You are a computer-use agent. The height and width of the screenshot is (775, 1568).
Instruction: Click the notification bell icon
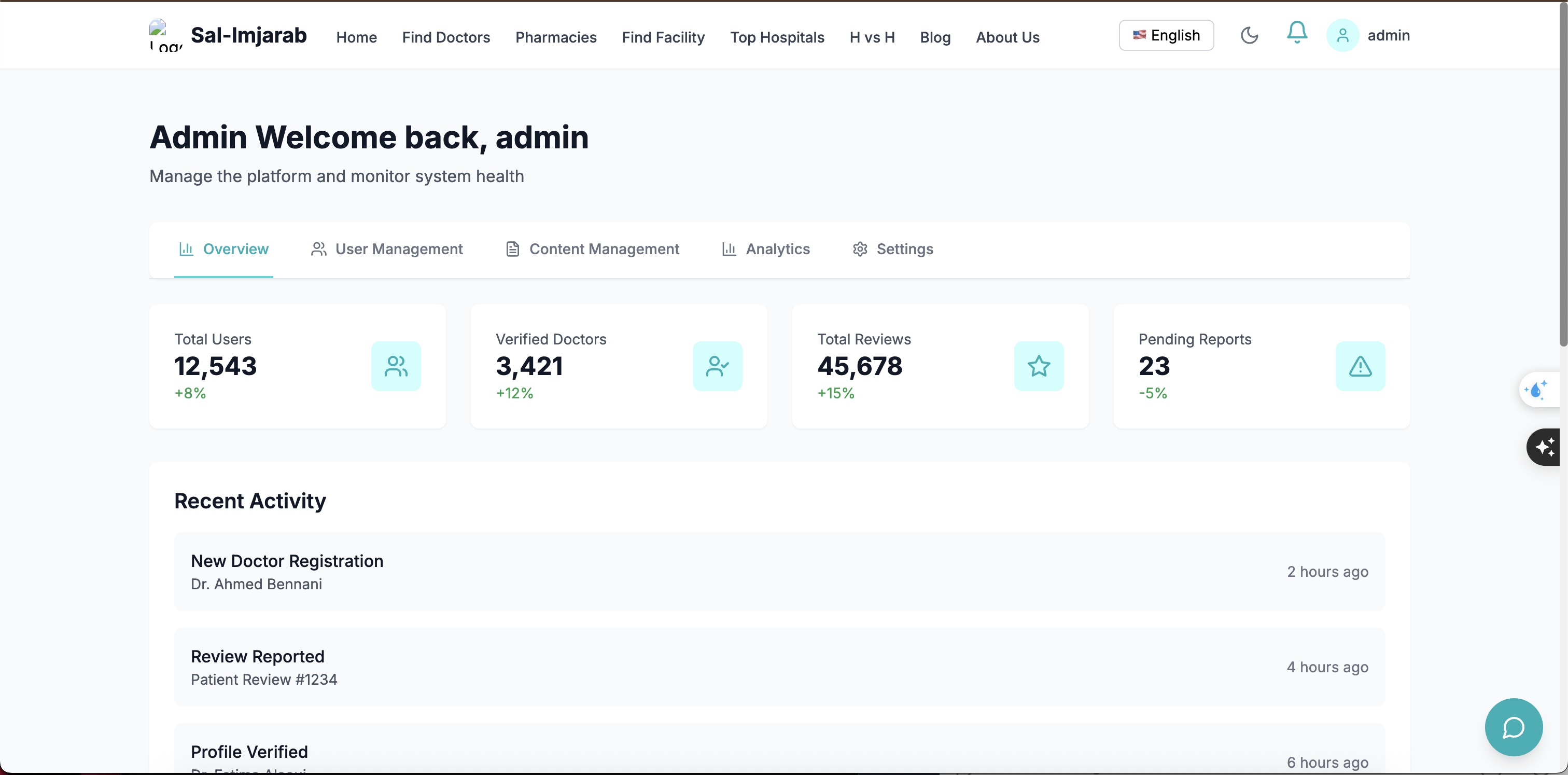click(x=1296, y=34)
